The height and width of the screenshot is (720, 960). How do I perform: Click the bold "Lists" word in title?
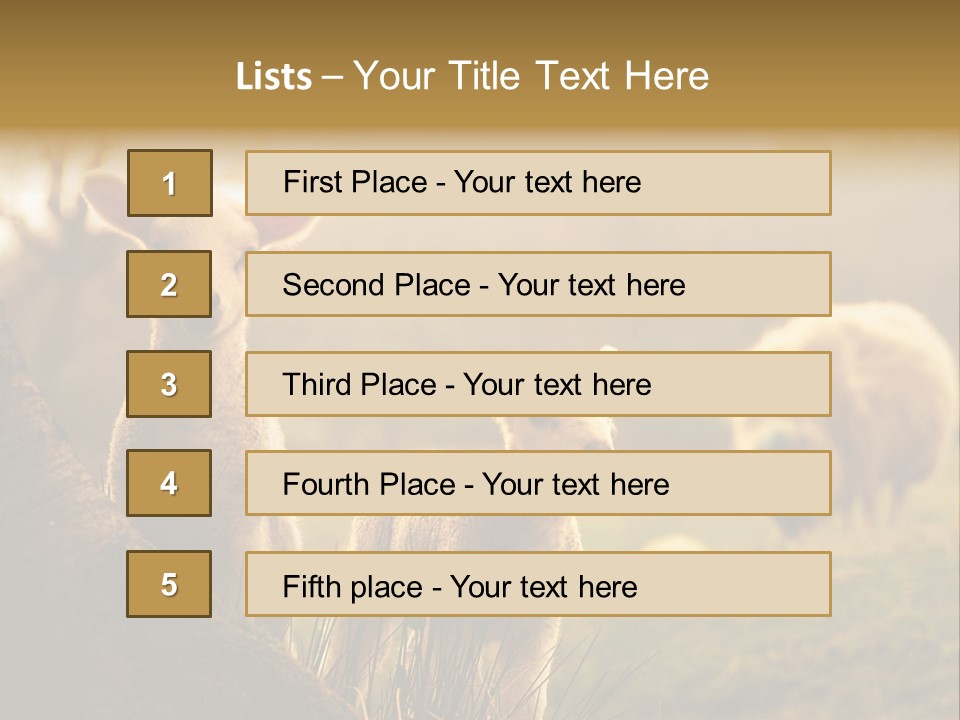tap(274, 76)
